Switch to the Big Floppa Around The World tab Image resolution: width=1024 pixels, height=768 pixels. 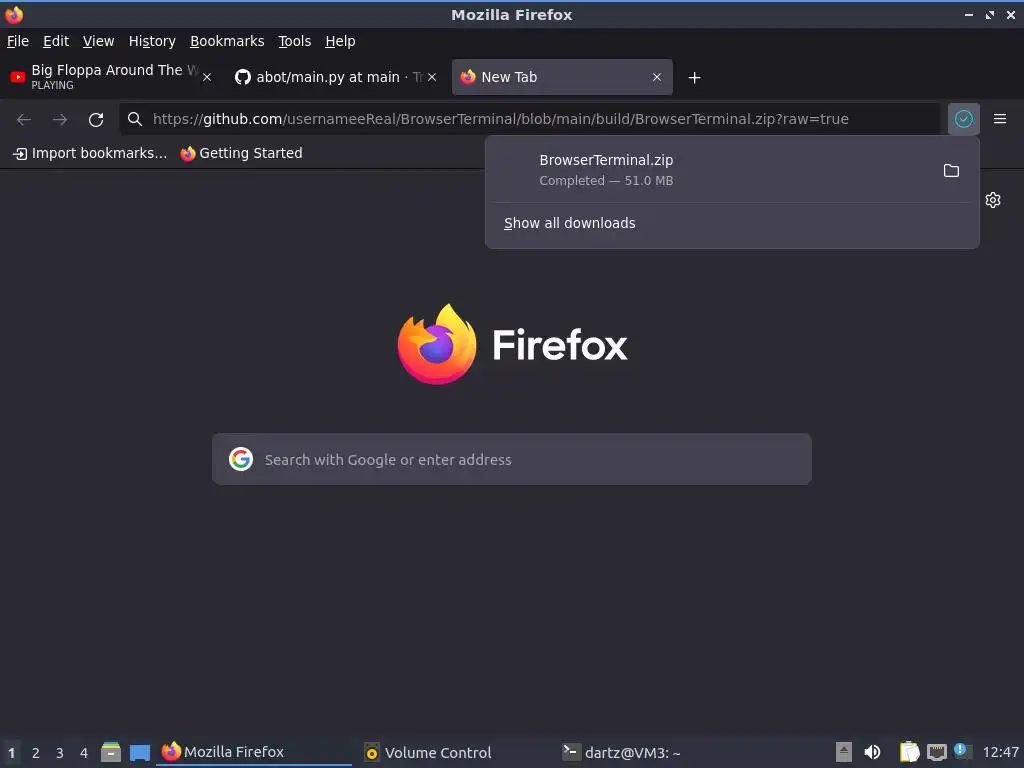coord(111,77)
